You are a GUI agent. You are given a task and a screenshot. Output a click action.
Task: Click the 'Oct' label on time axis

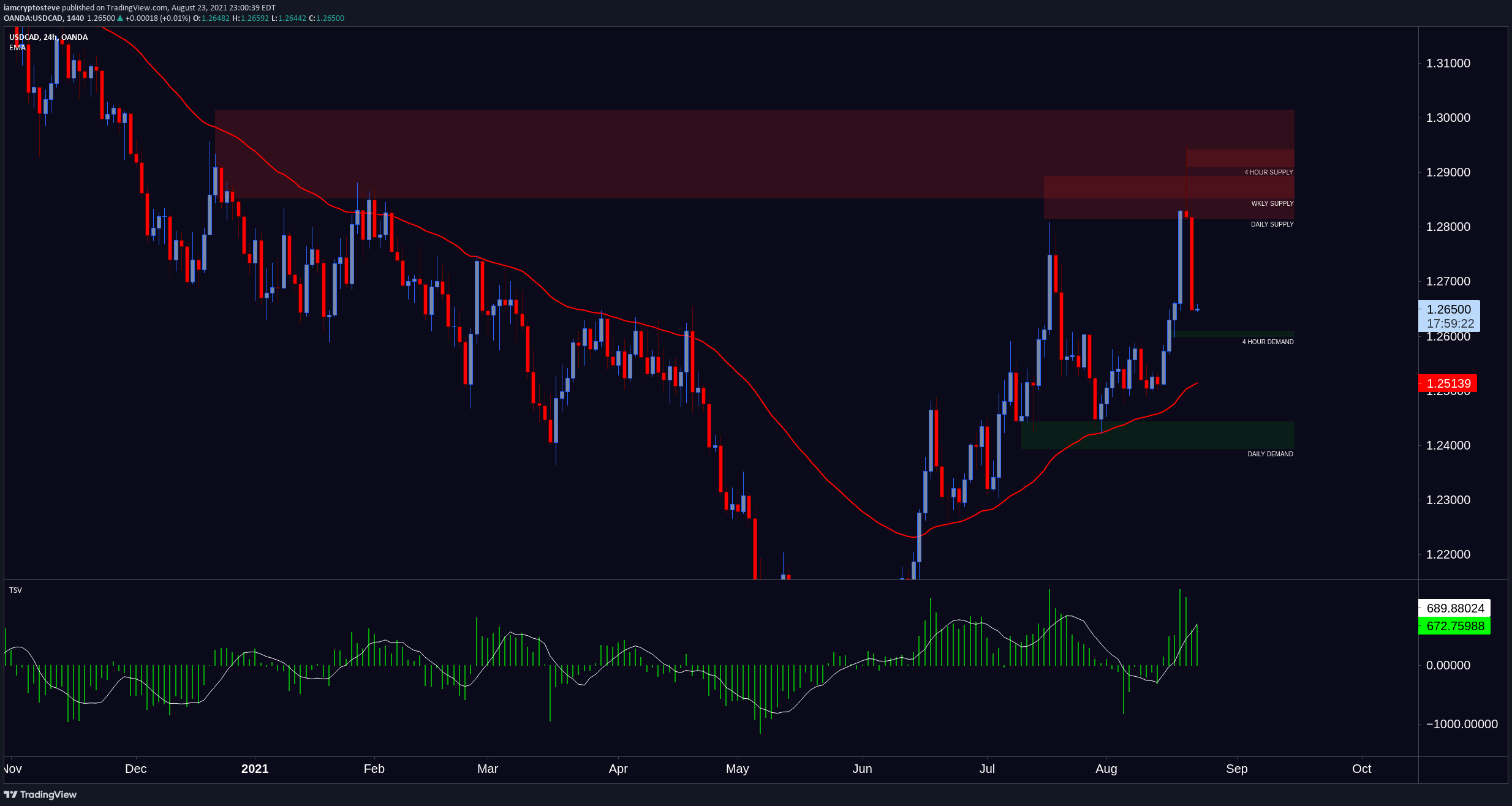click(1362, 769)
